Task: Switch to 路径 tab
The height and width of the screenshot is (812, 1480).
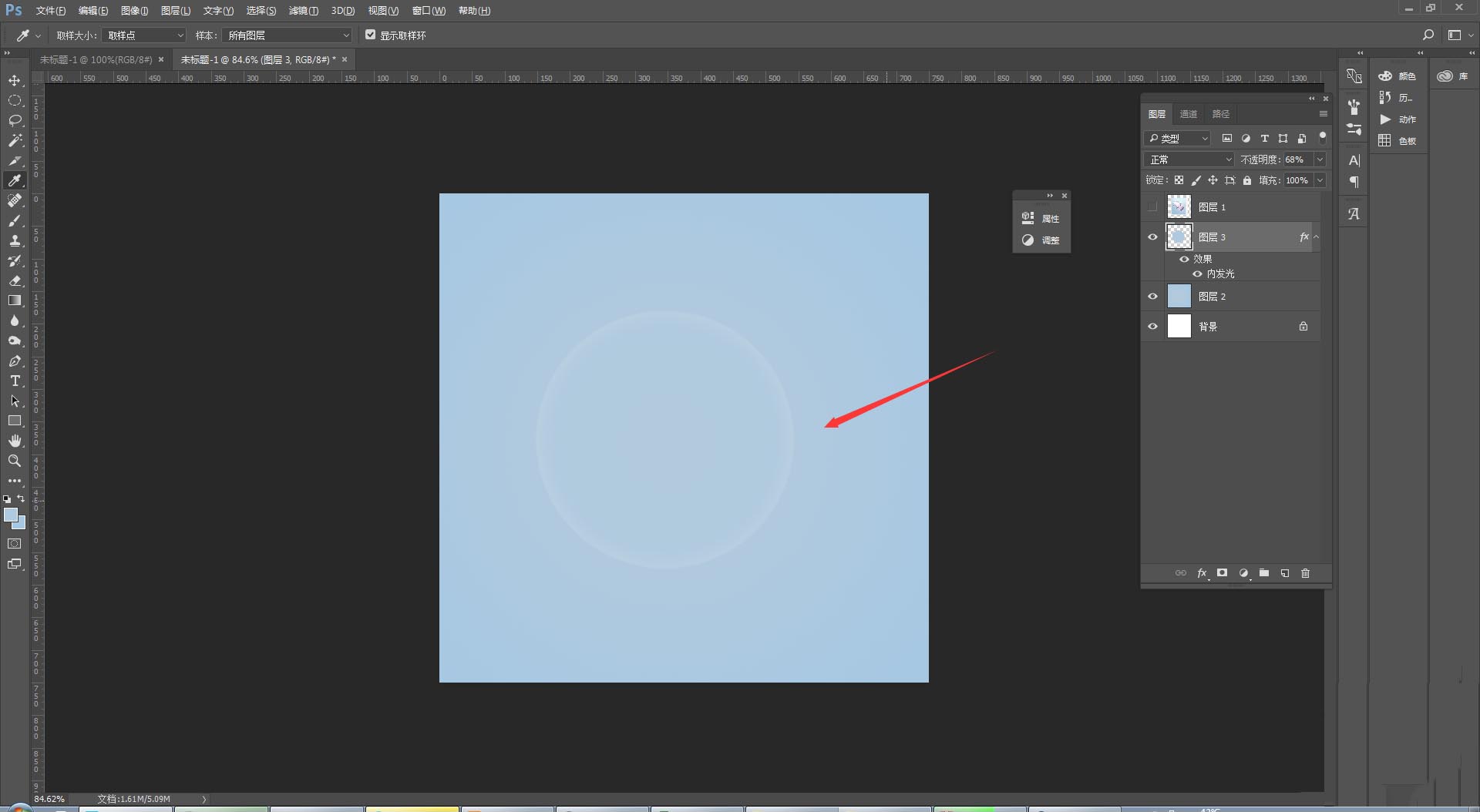Action: pyautogui.click(x=1221, y=114)
